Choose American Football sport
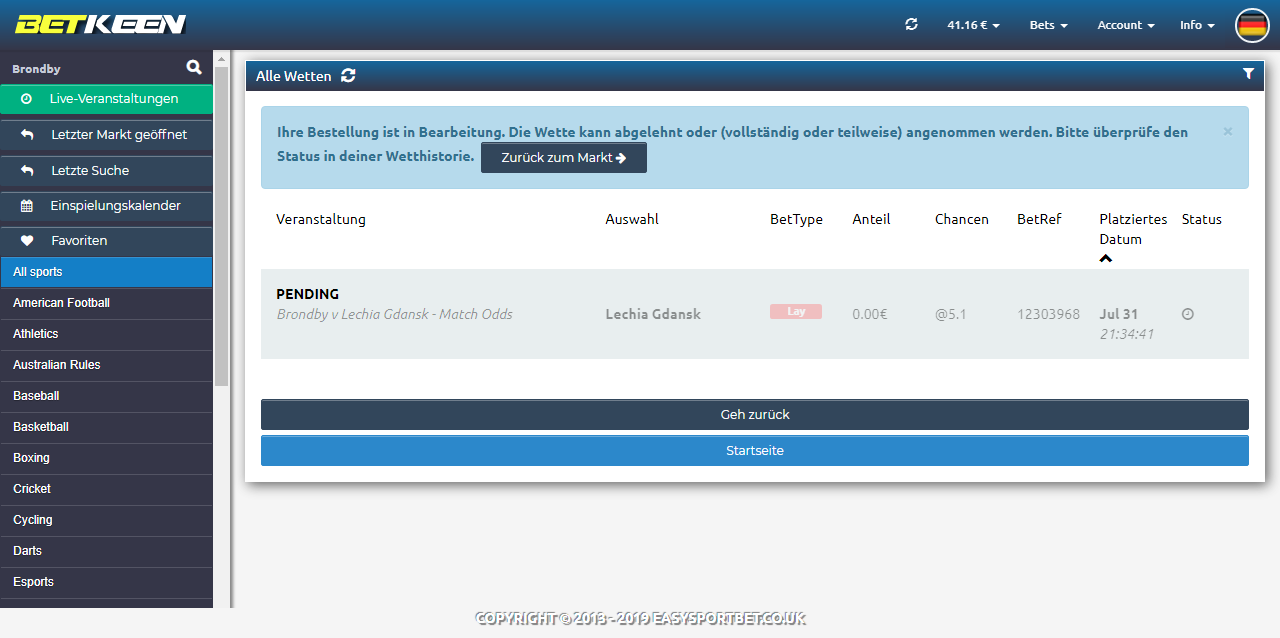The width and height of the screenshot is (1280, 638). pos(106,303)
